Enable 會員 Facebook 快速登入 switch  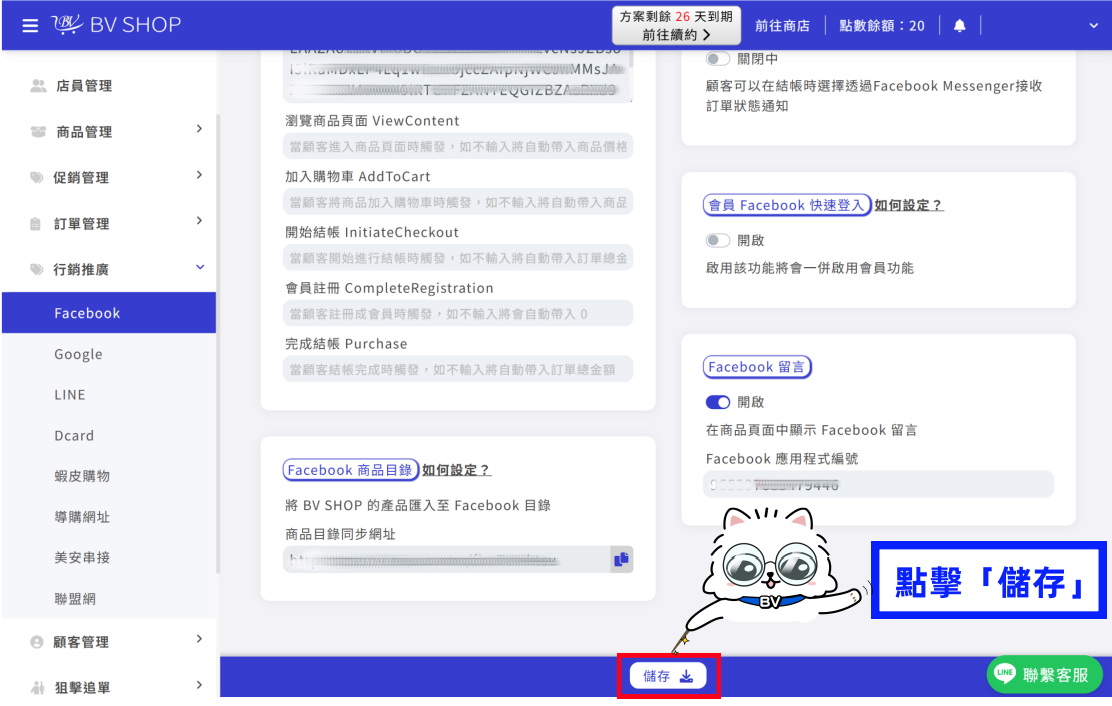click(x=717, y=240)
